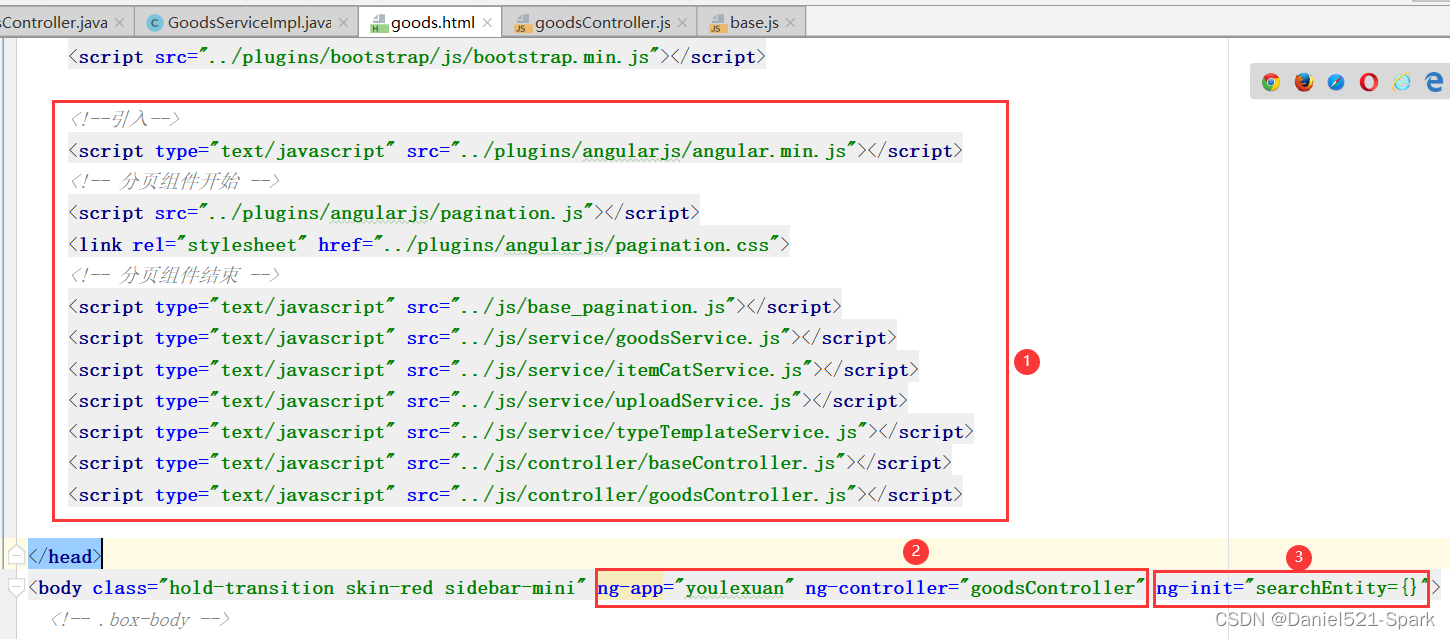The image size is (1450, 639).
Task: Click the JS file icon on base.js tab
Action: (717, 23)
